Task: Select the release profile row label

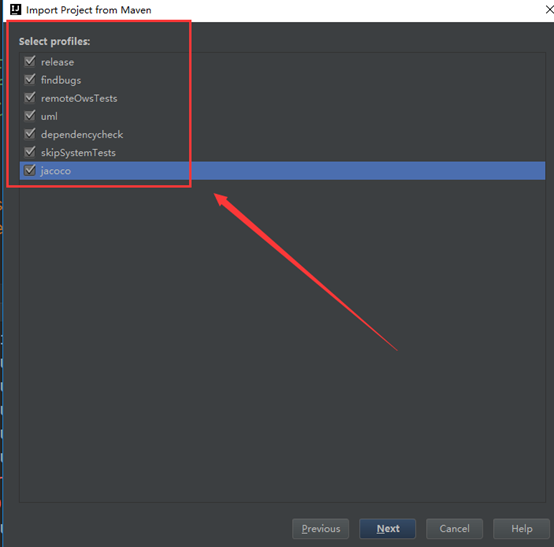Action: click(58, 62)
